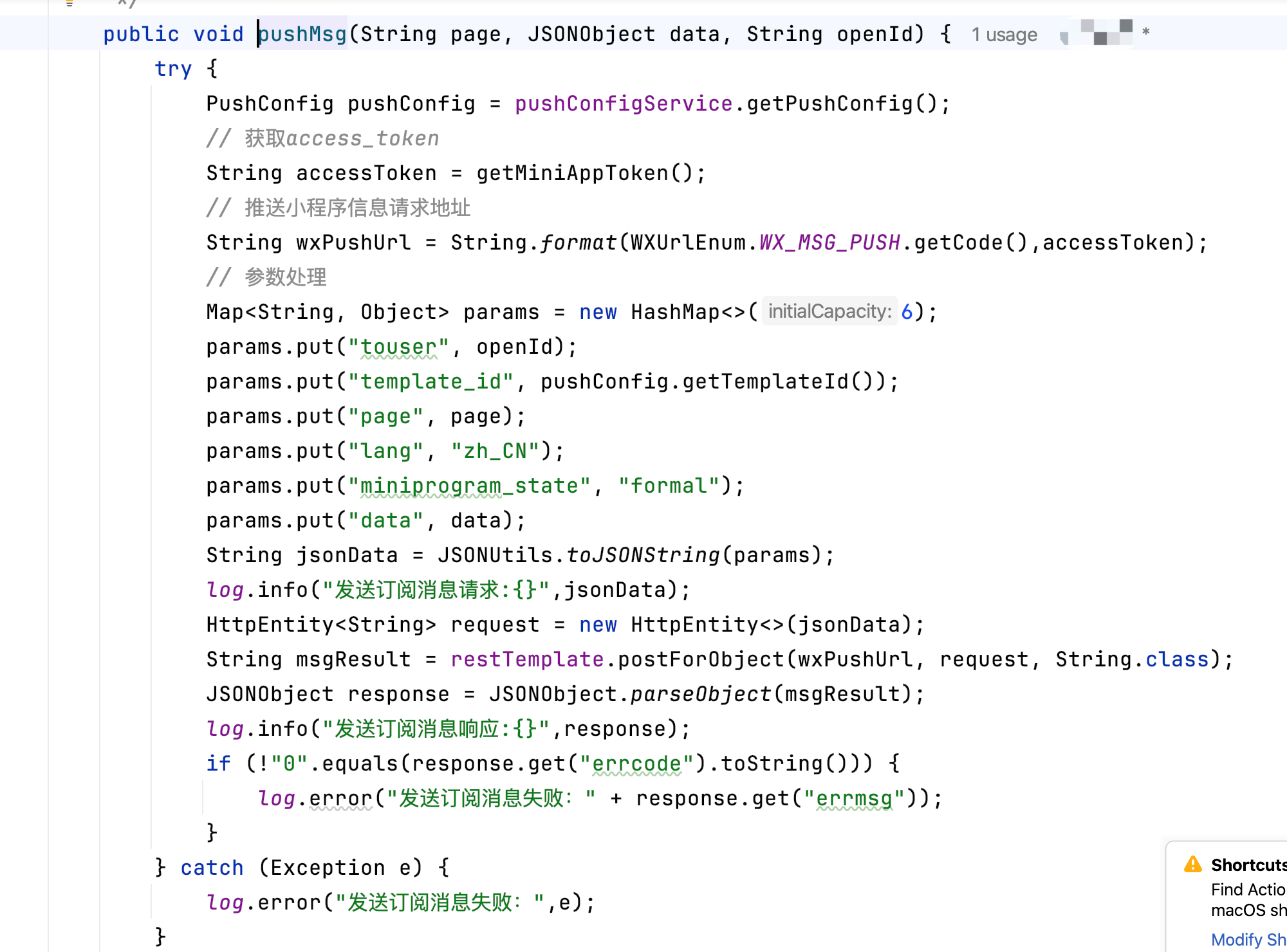The height and width of the screenshot is (952, 1287).
Task: Click the lightbulb intention icon in gutter
Action: [69, 3]
